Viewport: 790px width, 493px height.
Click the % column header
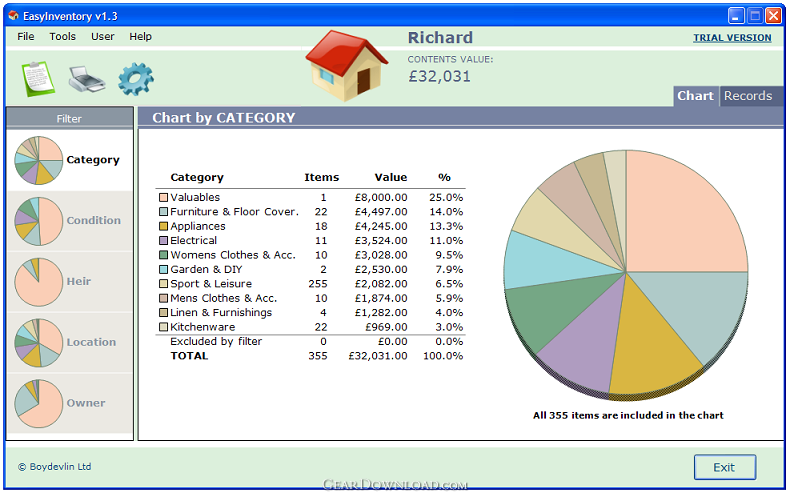[444, 177]
